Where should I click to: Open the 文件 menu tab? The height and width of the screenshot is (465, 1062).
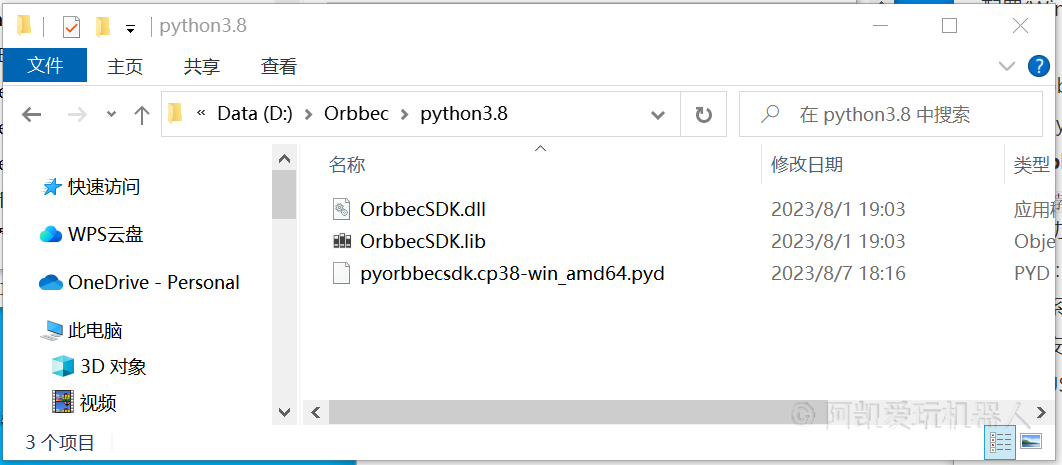(45, 66)
